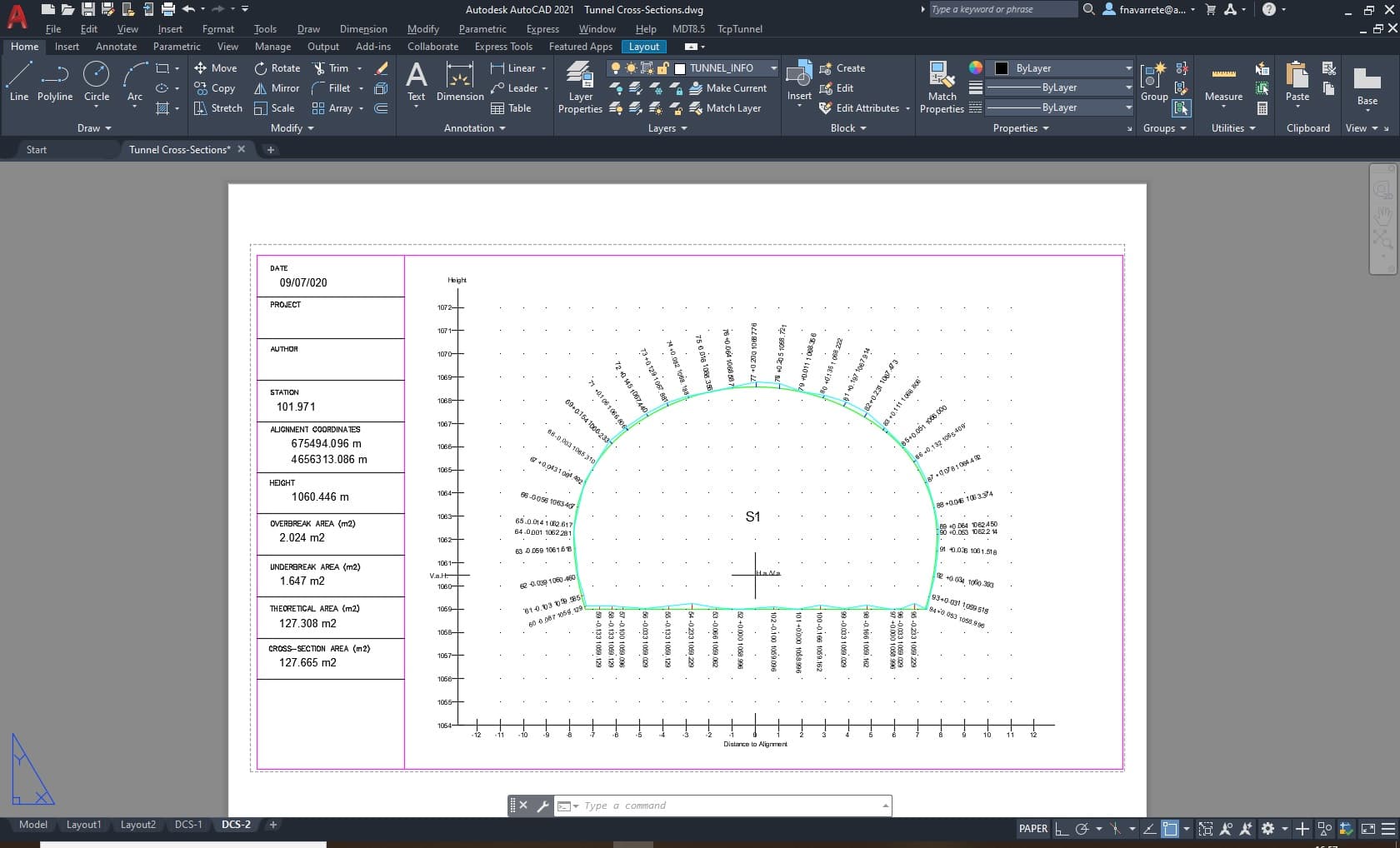This screenshot has height=848, width=1400.
Task: Activate the Rotate command
Action: (x=277, y=68)
